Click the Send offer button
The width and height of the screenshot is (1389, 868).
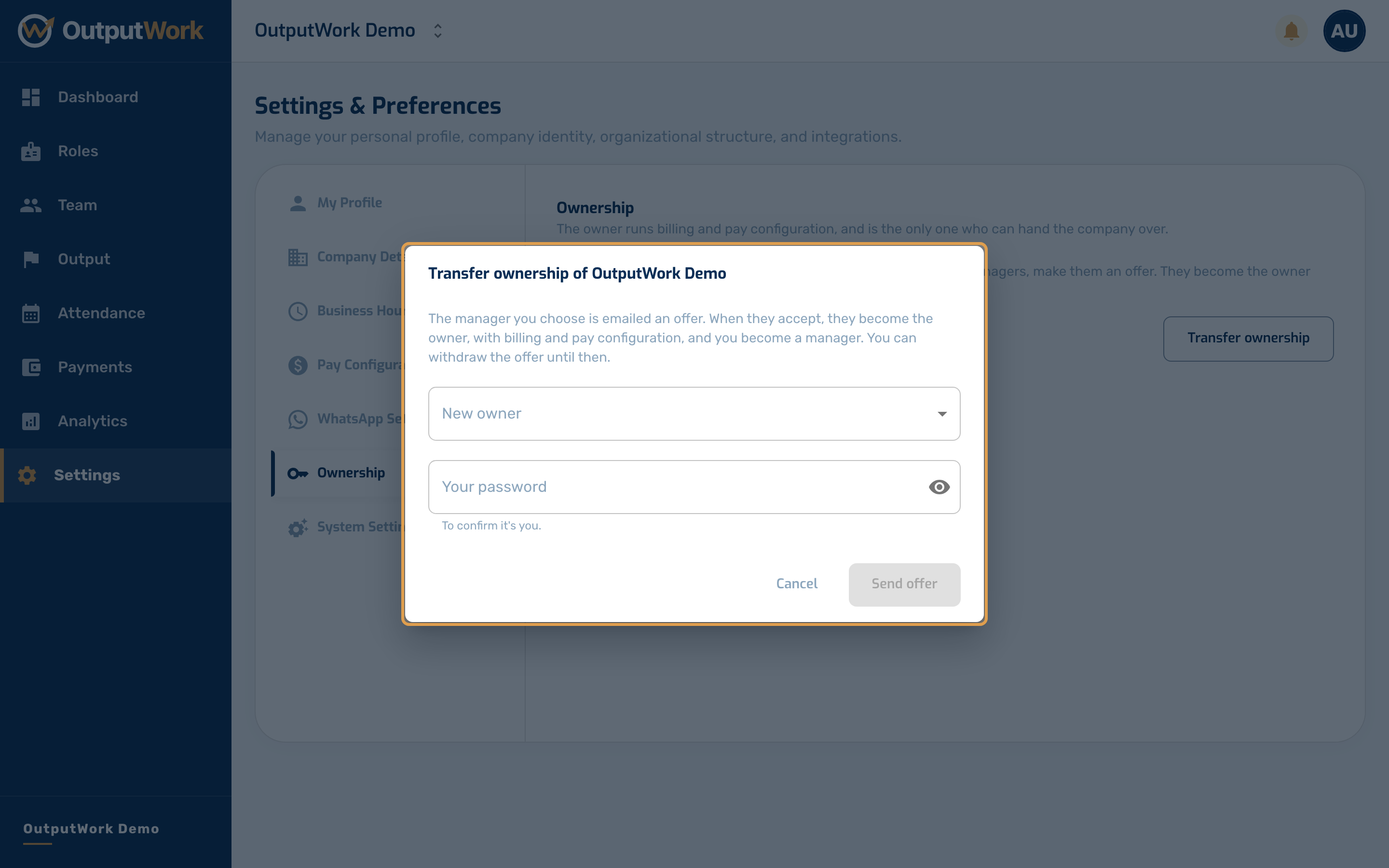coord(904,584)
